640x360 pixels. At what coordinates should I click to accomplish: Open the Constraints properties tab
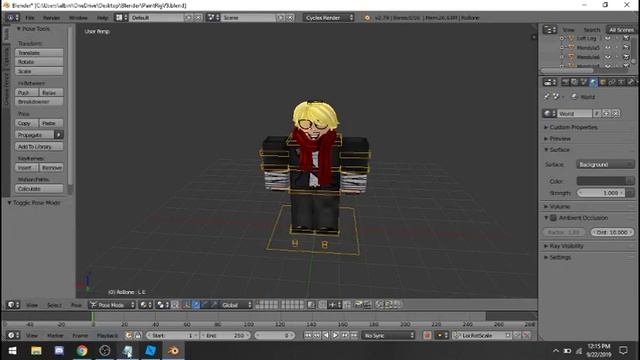(612, 82)
